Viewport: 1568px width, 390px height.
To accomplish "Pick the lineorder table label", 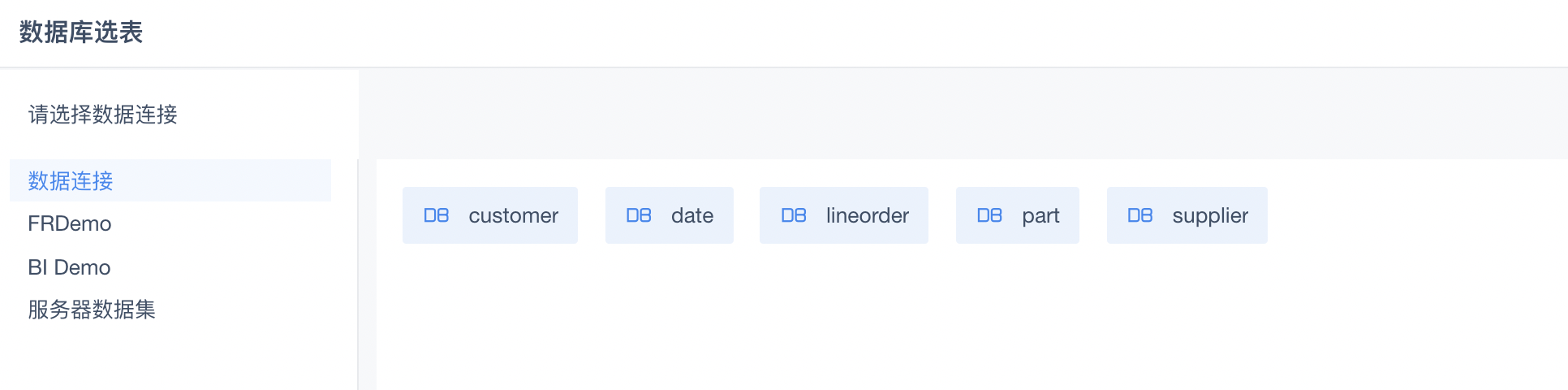I will point(868,215).
